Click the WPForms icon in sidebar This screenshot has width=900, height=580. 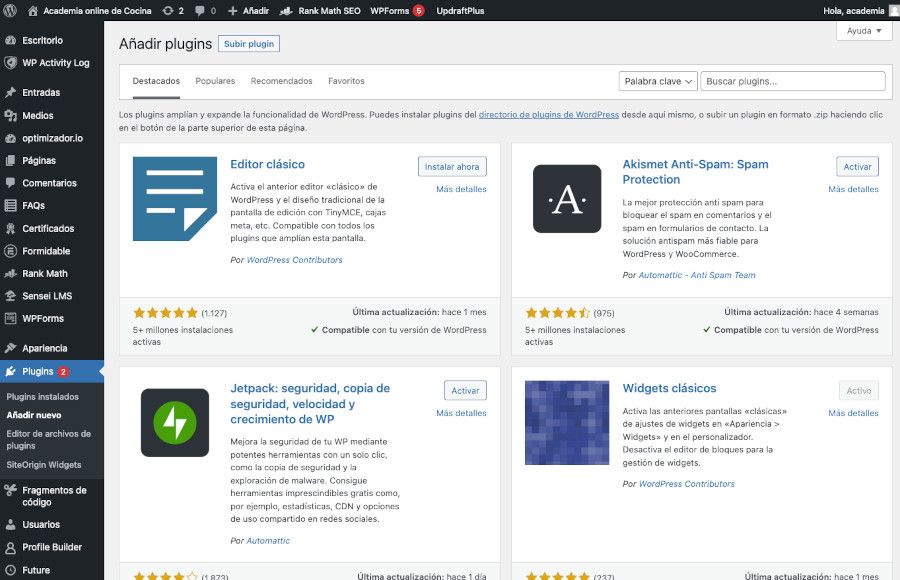tap(10, 318)
